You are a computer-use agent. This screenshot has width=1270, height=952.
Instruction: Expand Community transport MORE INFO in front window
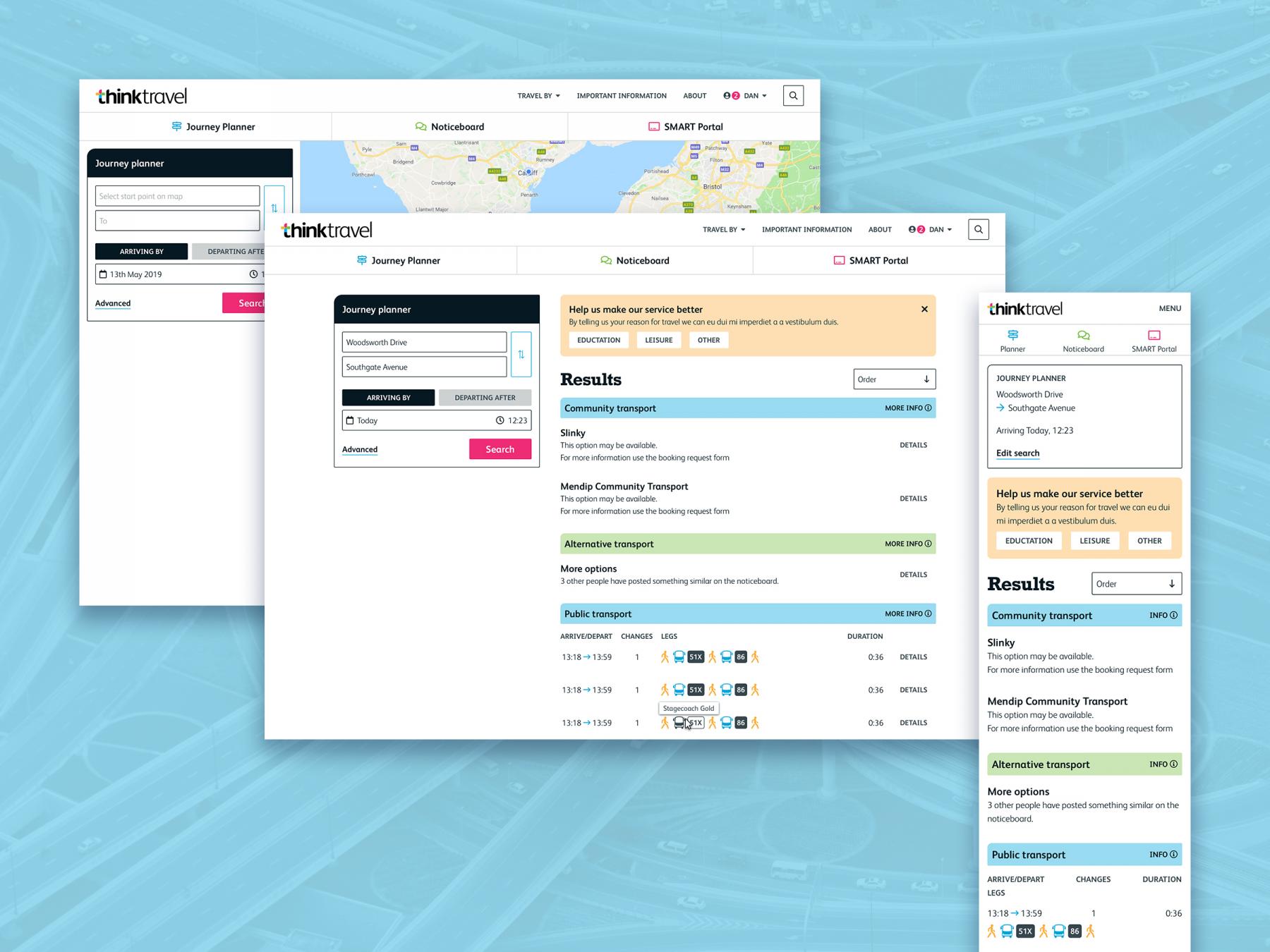coord(908,408)
